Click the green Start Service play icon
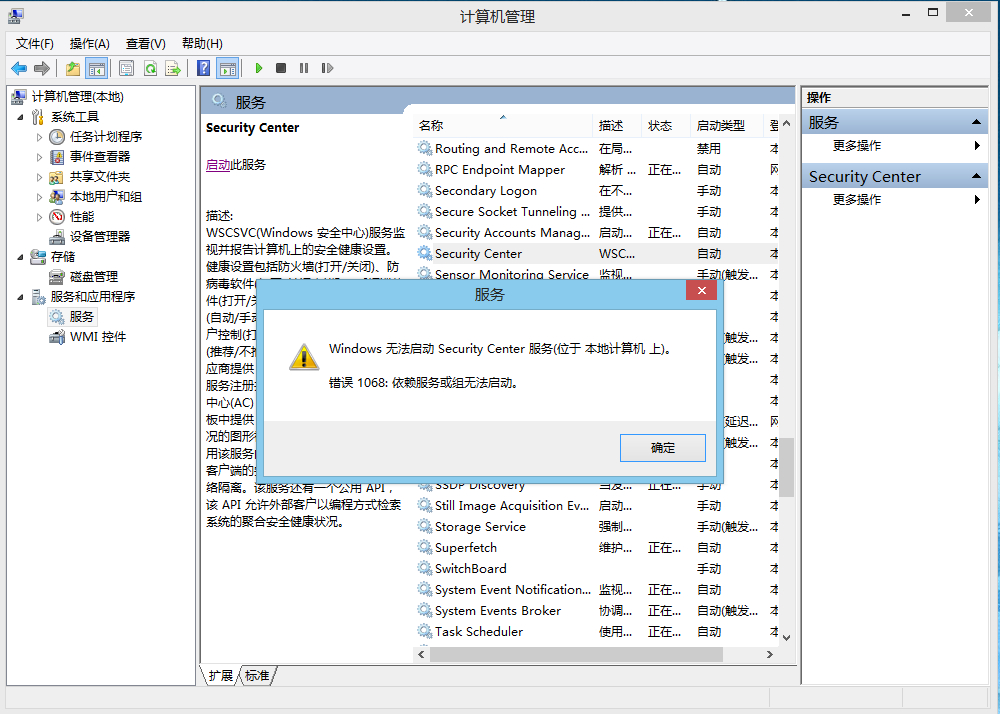Image resolution: width=1000 pixels, height=714 pixels. (258, 68)
